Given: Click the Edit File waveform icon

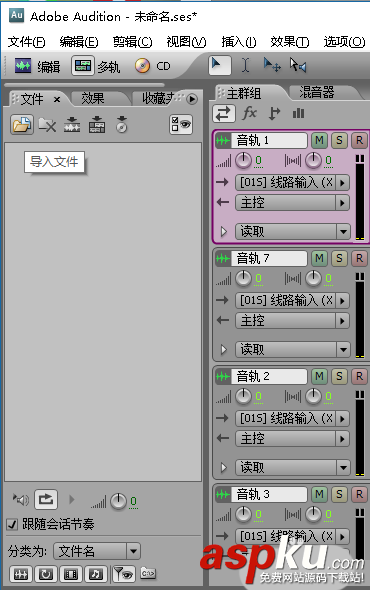Looking at the screenshot, I should (x=72, y=125).
